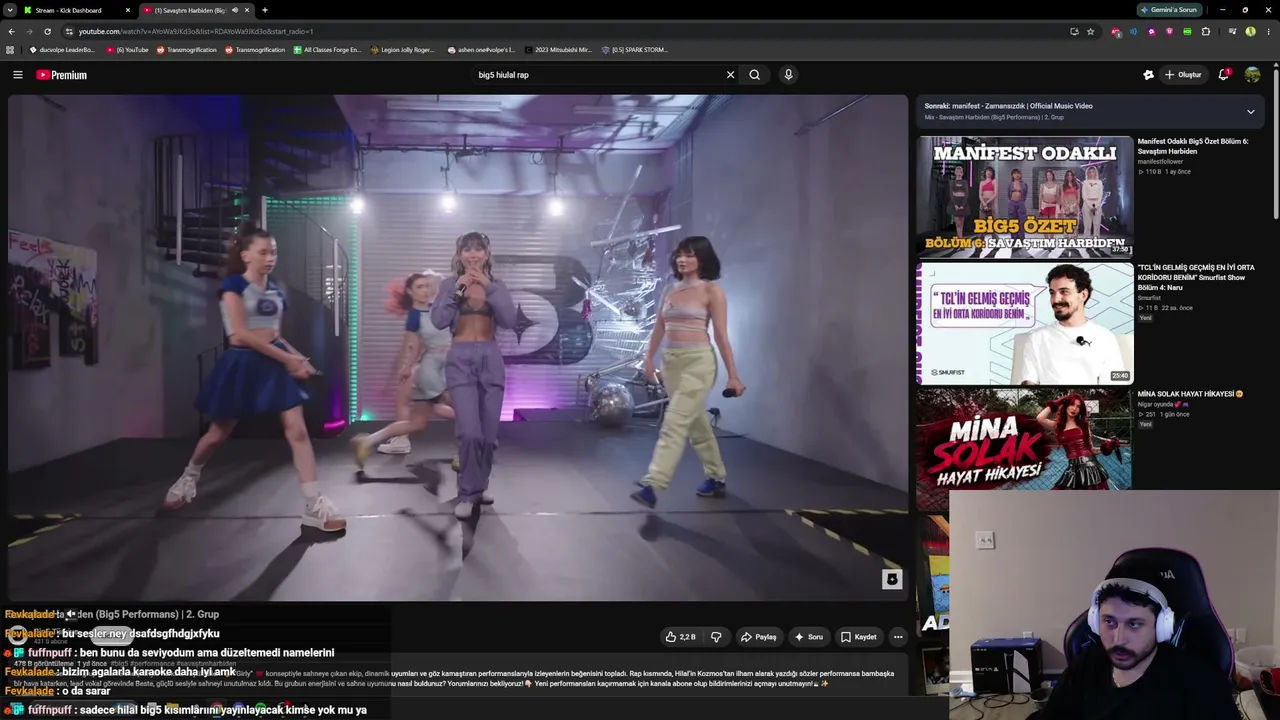Click the Gemini'a Sorun button
Viewport: 1280px width, 720px height.
point(1168,10)
